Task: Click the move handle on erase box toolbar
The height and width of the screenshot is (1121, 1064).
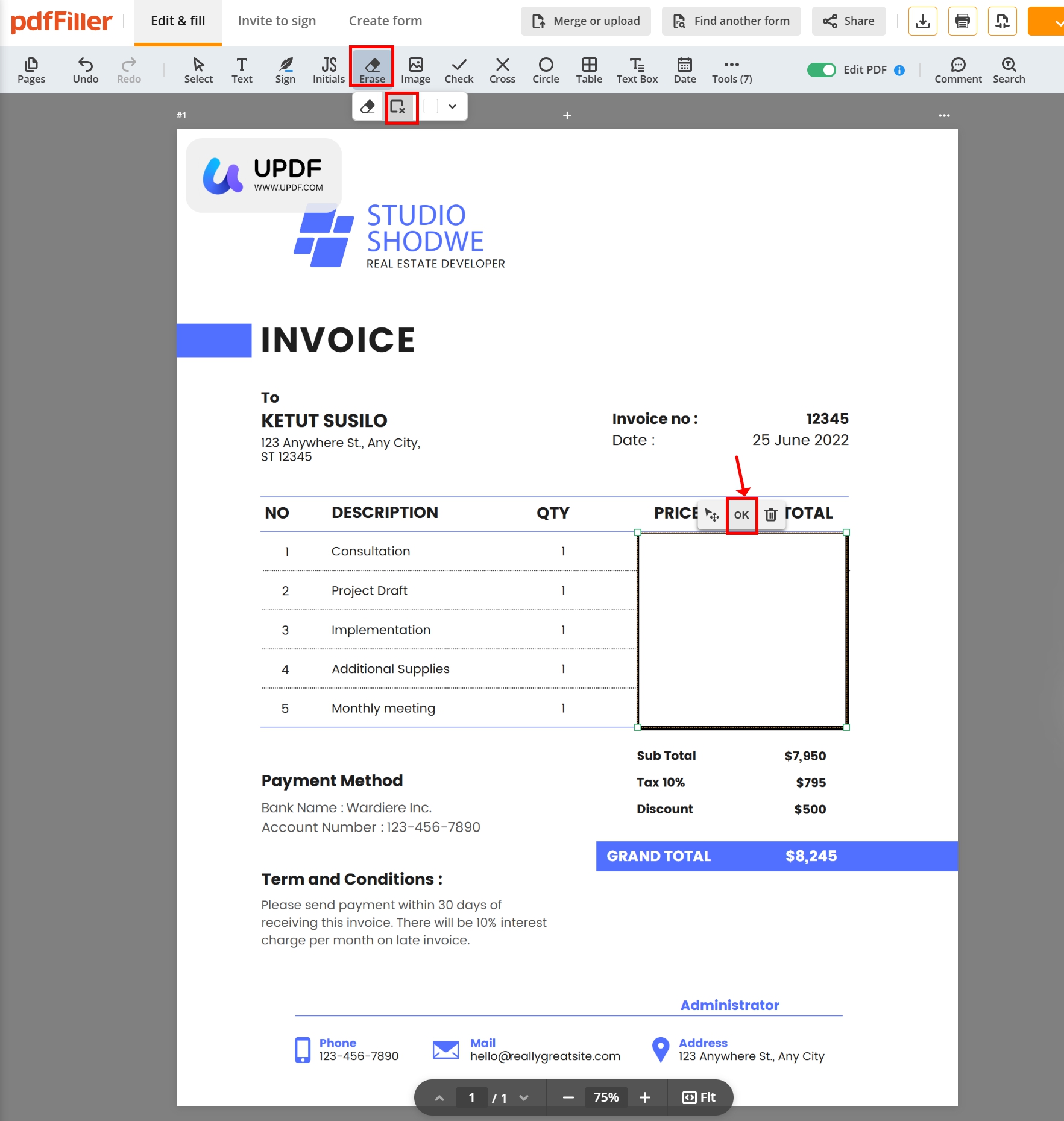Action: (712, 515)
